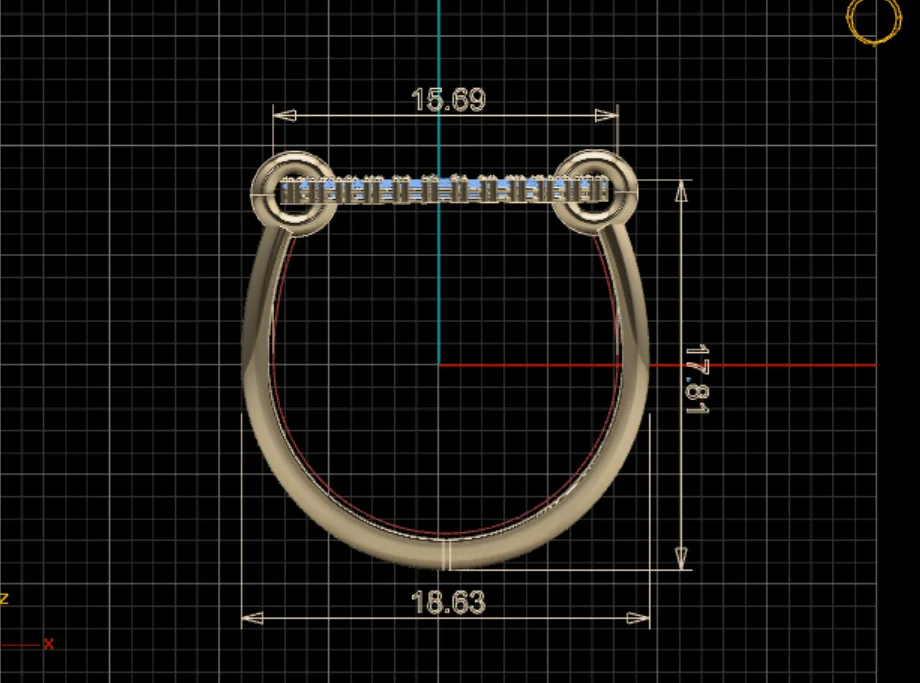Click the gold ring icon in the corner
Viewport: 920px width, 683px height.
pyautogui.click(x=874, y=21)
